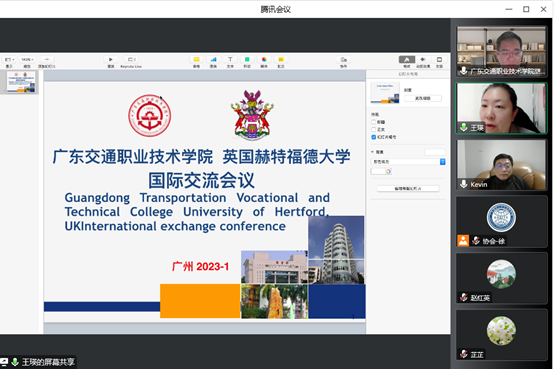Click 王瑛's green microphone icon
The image size is (554, 369).
pyautogui.click(x=464, y=127)
